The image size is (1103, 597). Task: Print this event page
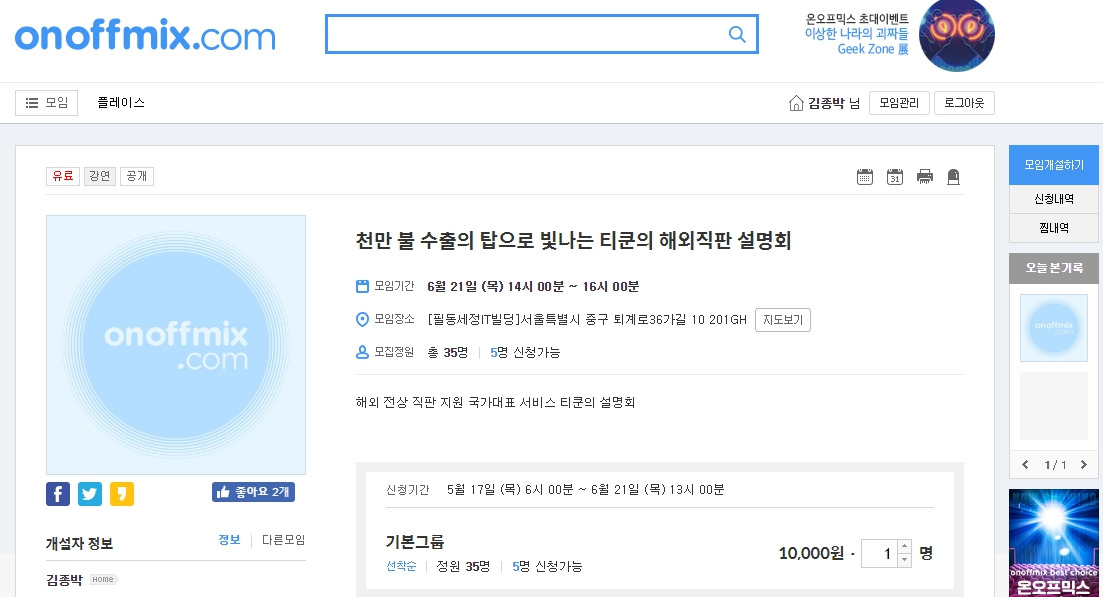point(925,176)
